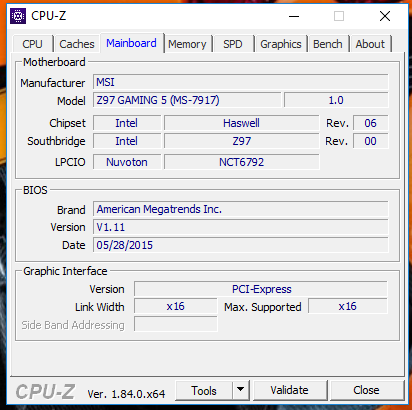
Task: Open the Caches tab
Action: coord(77,44)
